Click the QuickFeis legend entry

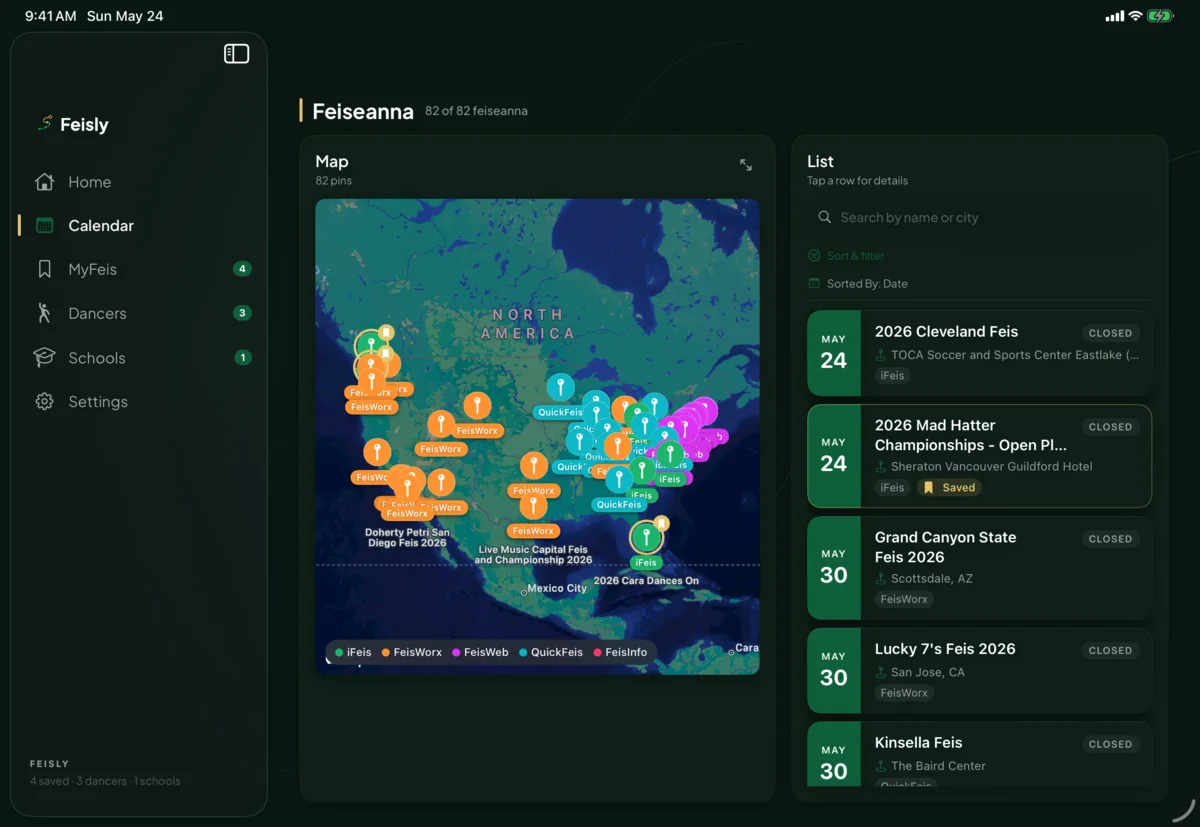click(551, 652)
